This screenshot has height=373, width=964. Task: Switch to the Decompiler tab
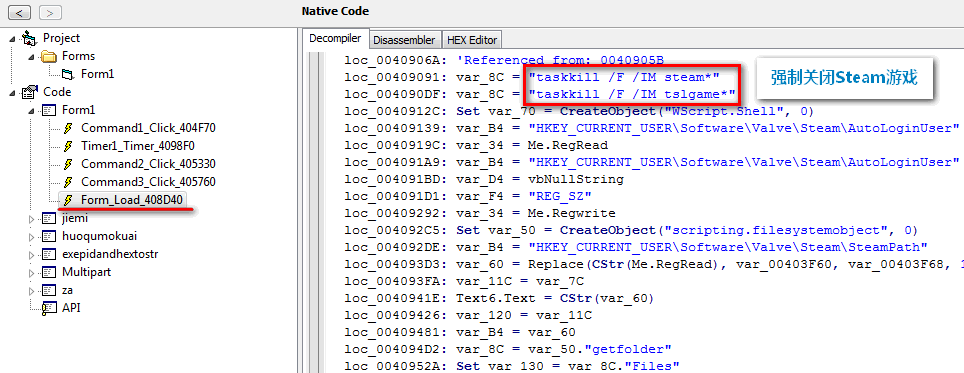click(x=336, y=39)
